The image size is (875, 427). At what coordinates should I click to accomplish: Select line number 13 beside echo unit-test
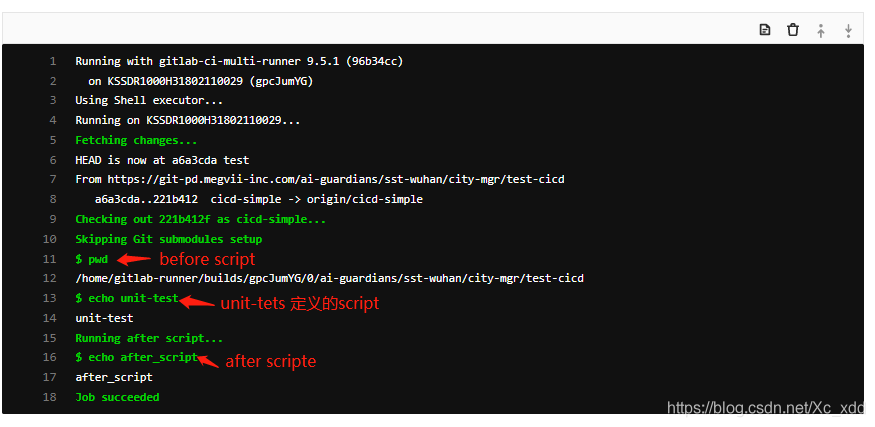(x=50, y=298)
